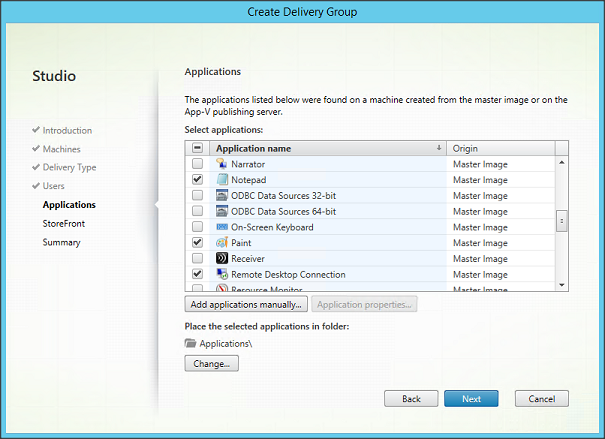Select Remote Desktop Connection row text
Viewport: 605px width, 439px height.
tap(288, 274)
